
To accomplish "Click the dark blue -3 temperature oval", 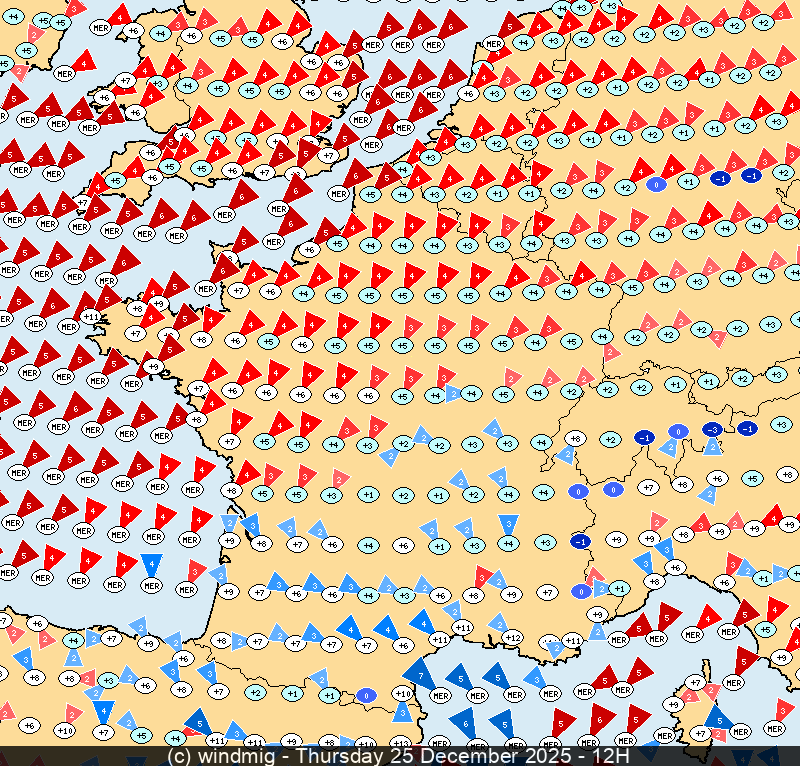I will pos(712,429).
